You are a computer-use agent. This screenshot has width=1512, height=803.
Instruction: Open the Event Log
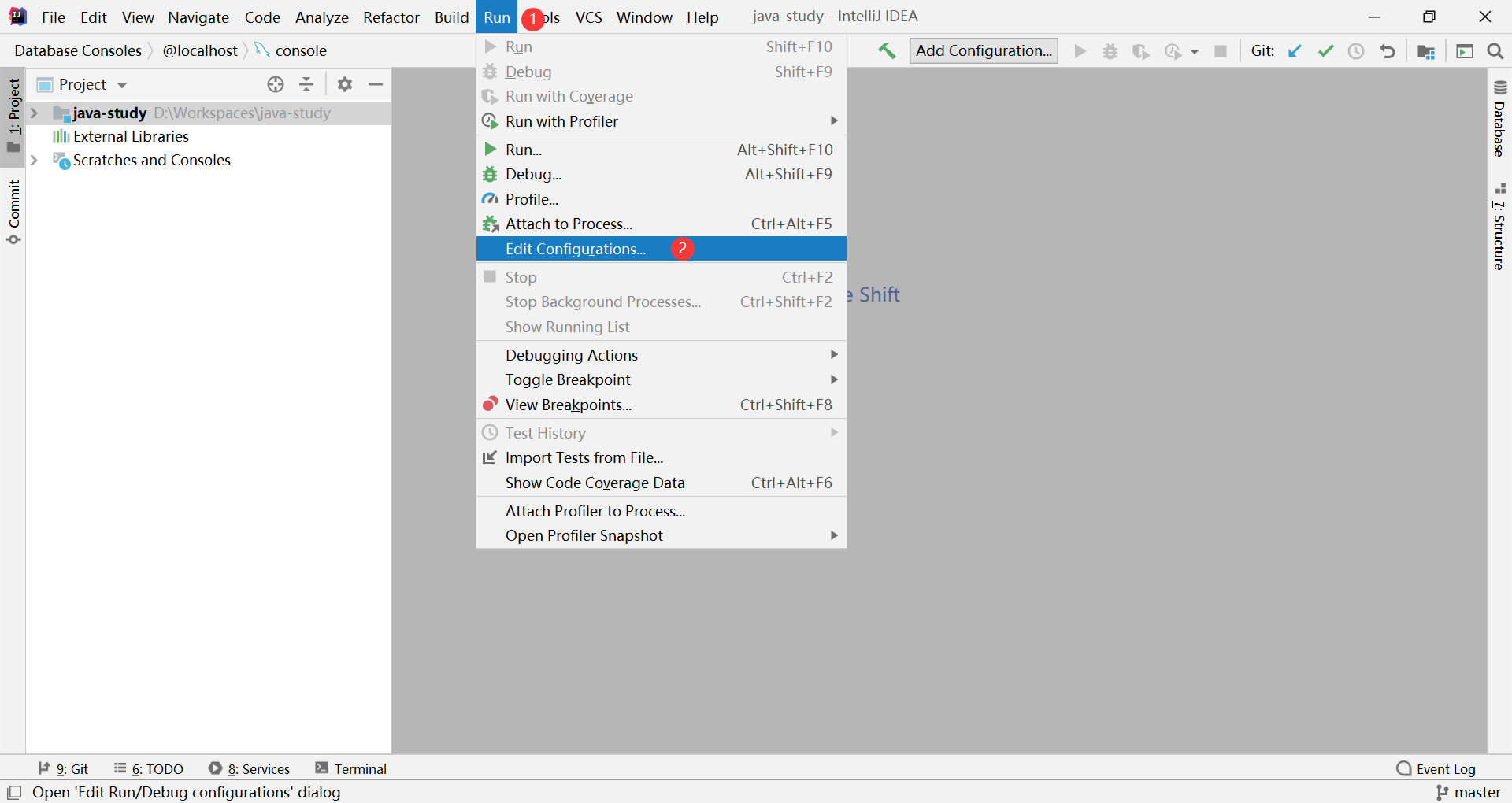(x=1436, y=768)
